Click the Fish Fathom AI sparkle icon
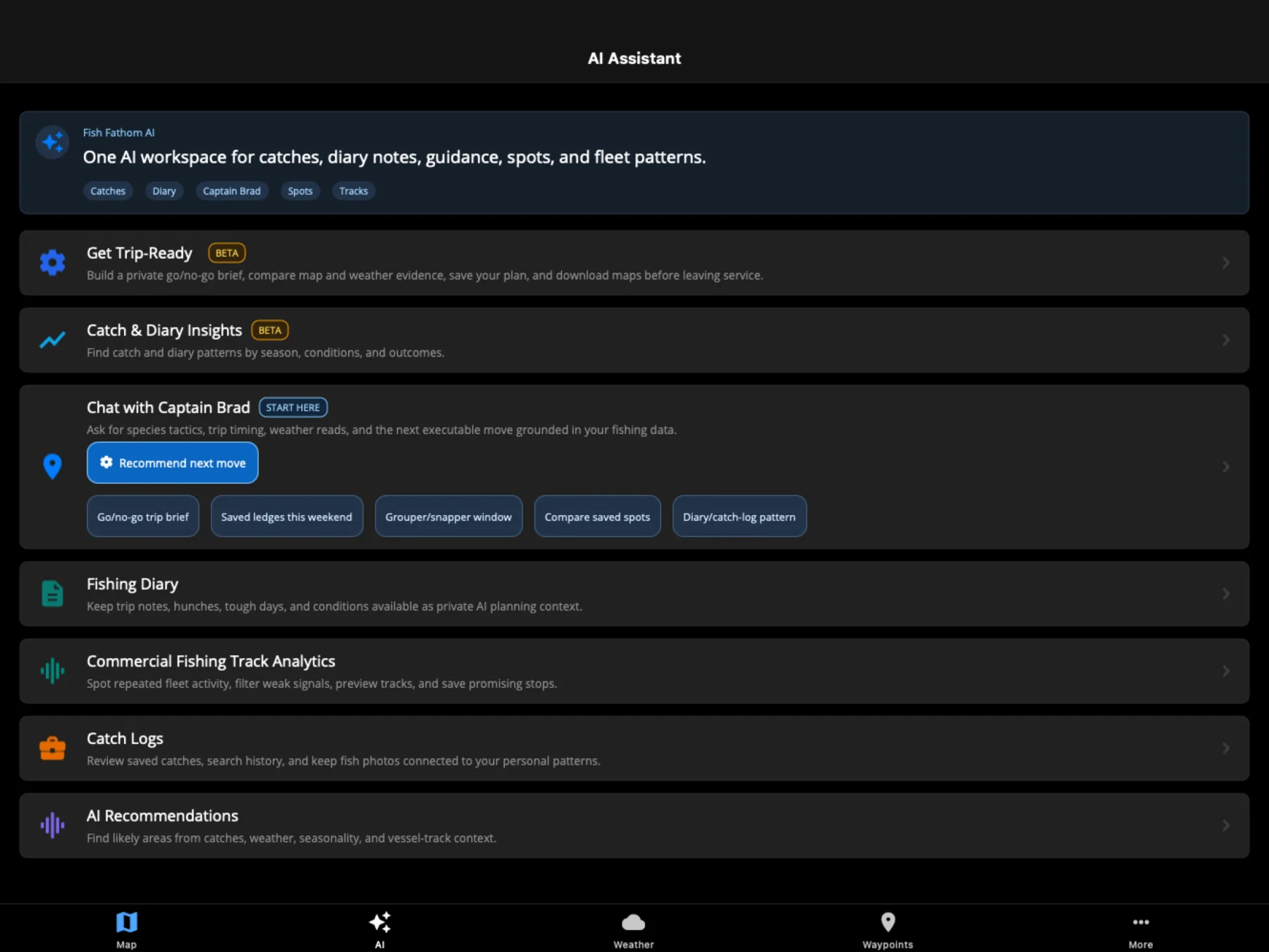The image size is (1269, 952). (53, 142)
